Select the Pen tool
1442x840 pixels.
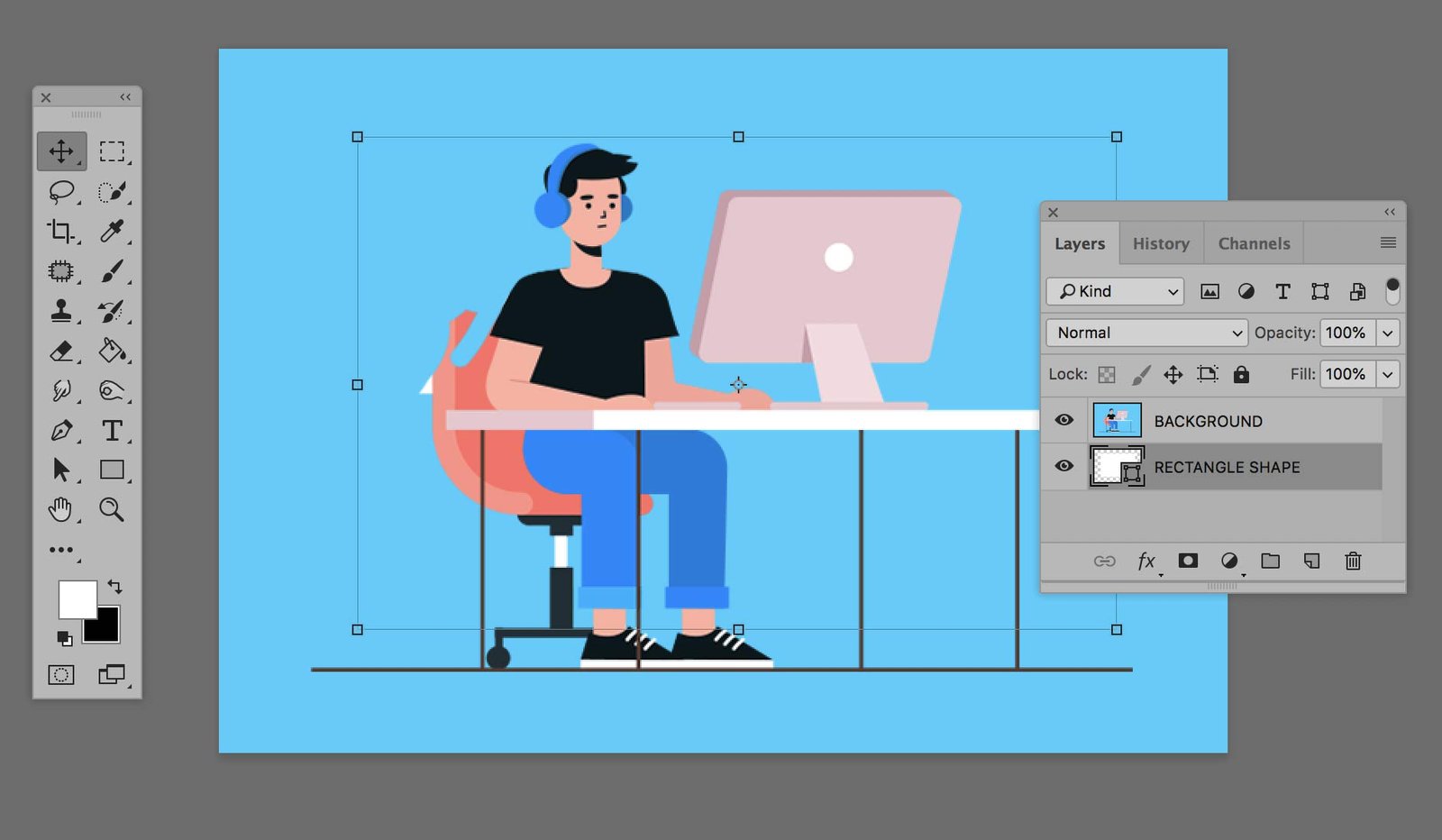(x=61, y=431)
